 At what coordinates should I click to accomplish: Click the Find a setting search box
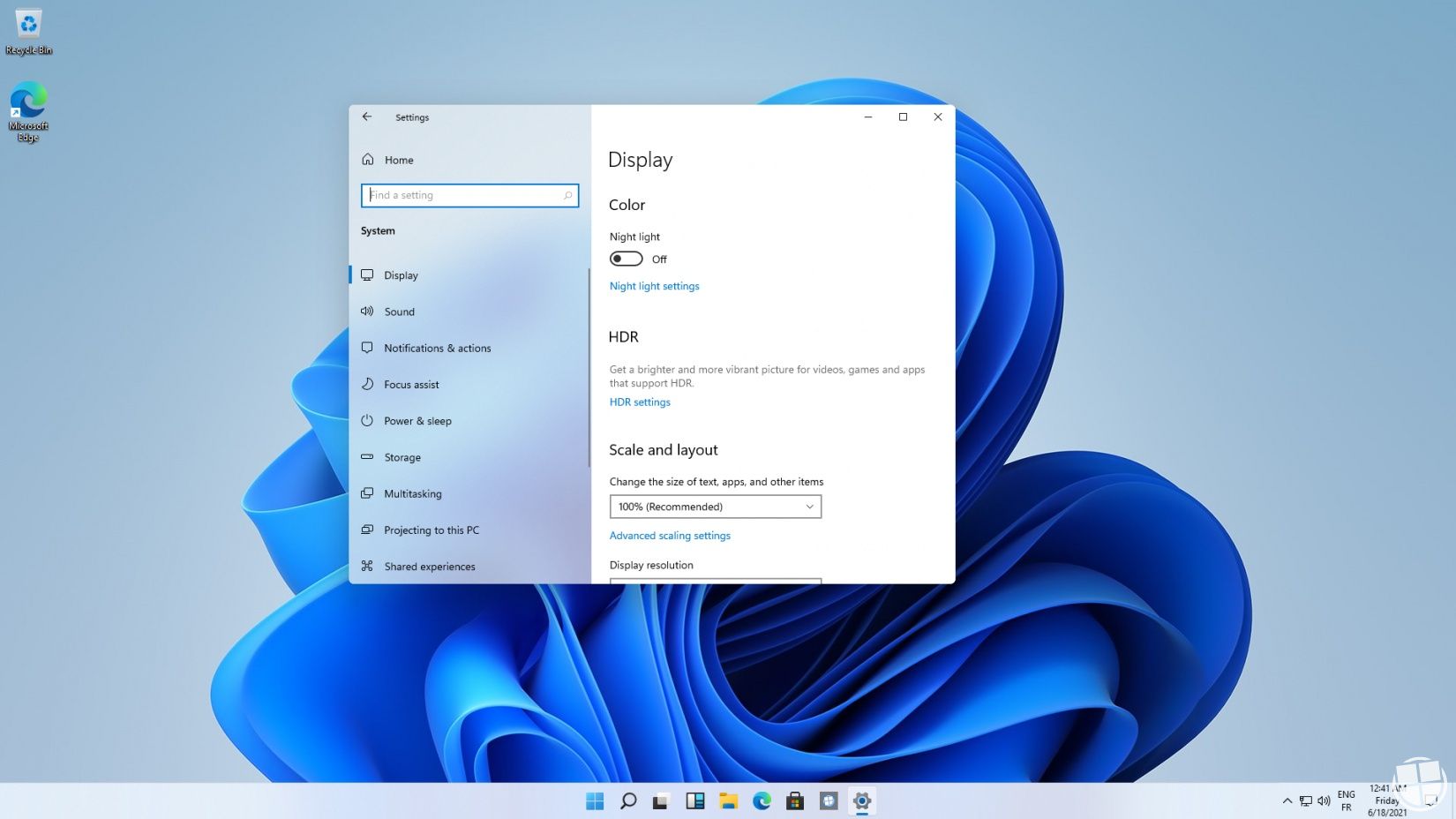tap(469, 195)
